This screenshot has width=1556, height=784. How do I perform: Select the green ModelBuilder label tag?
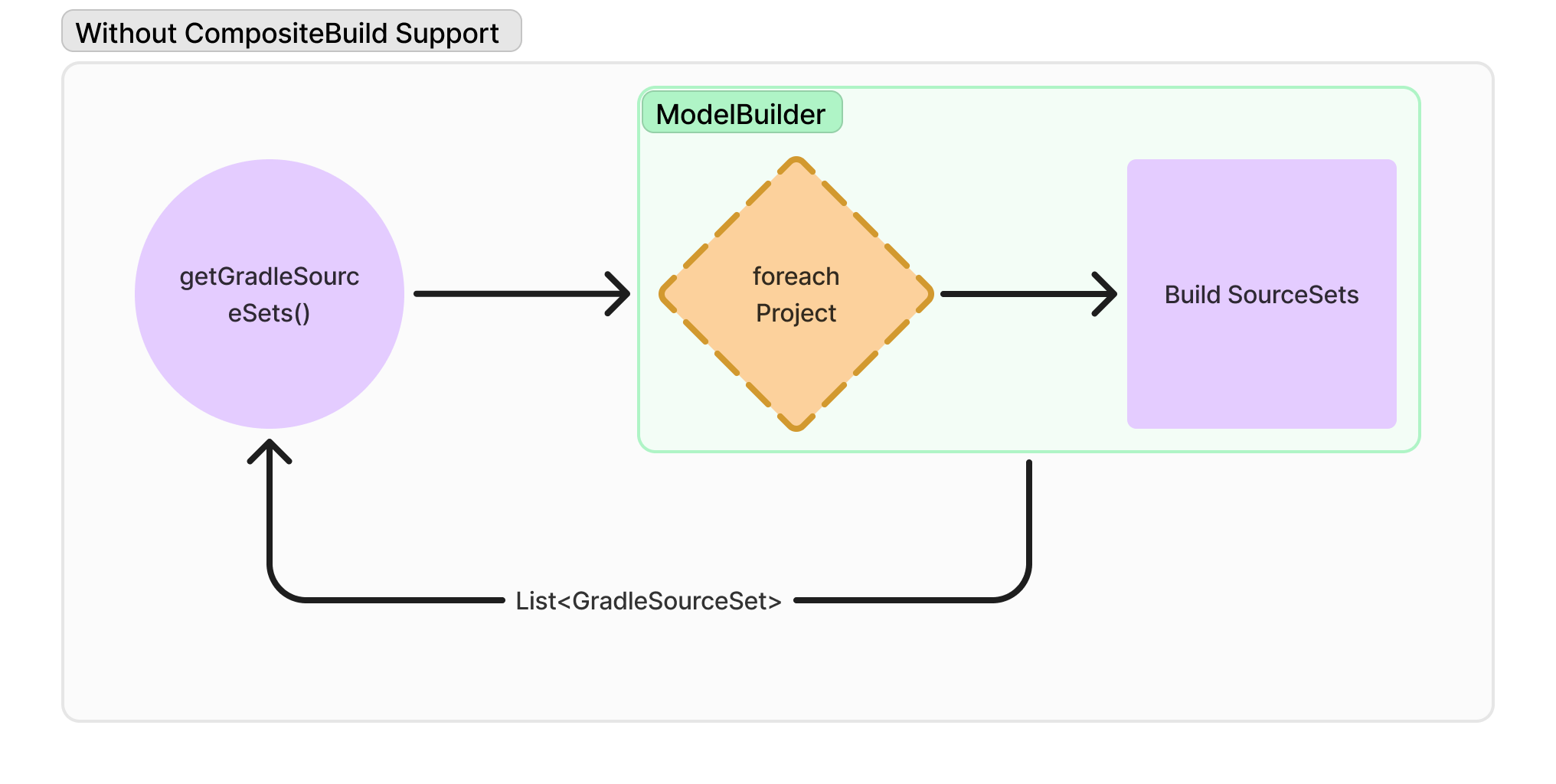point(742,113)
